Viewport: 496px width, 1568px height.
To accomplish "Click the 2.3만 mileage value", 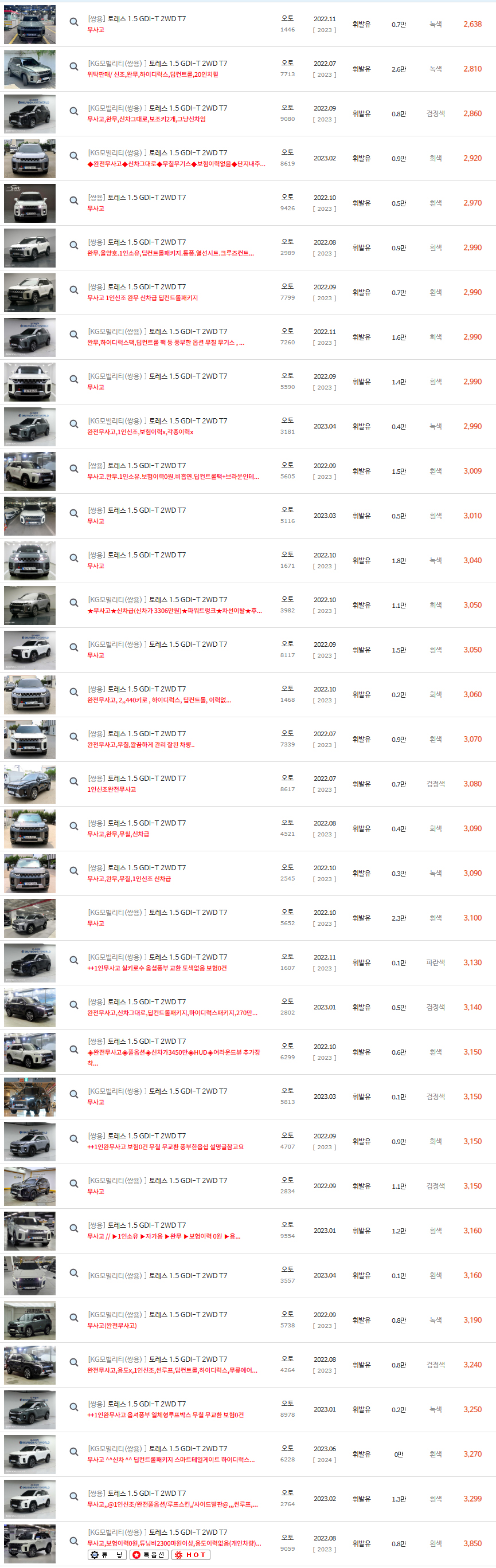I will pos(399,918).
